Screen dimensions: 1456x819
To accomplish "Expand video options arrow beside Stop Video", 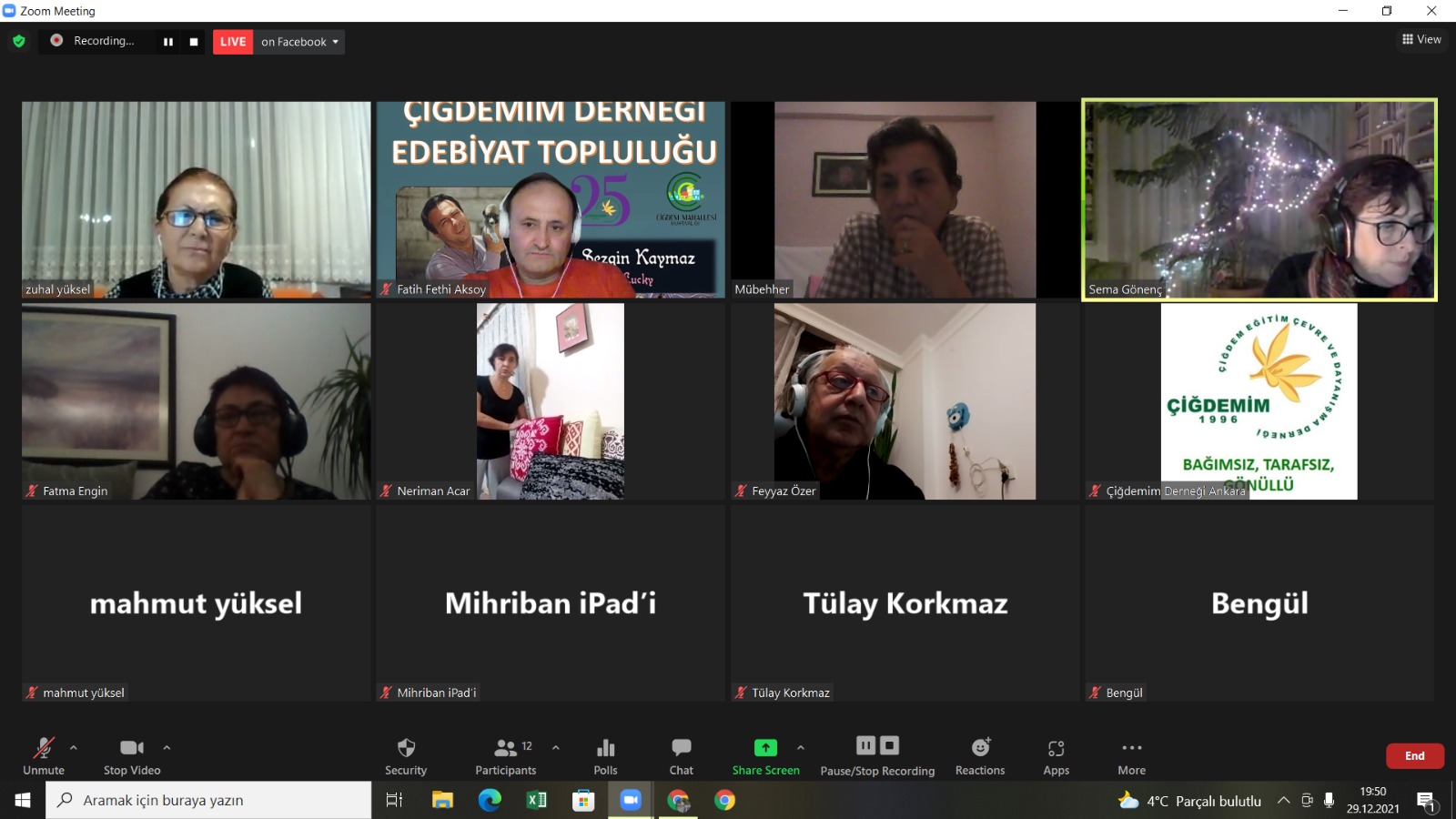I will point(167,748).
